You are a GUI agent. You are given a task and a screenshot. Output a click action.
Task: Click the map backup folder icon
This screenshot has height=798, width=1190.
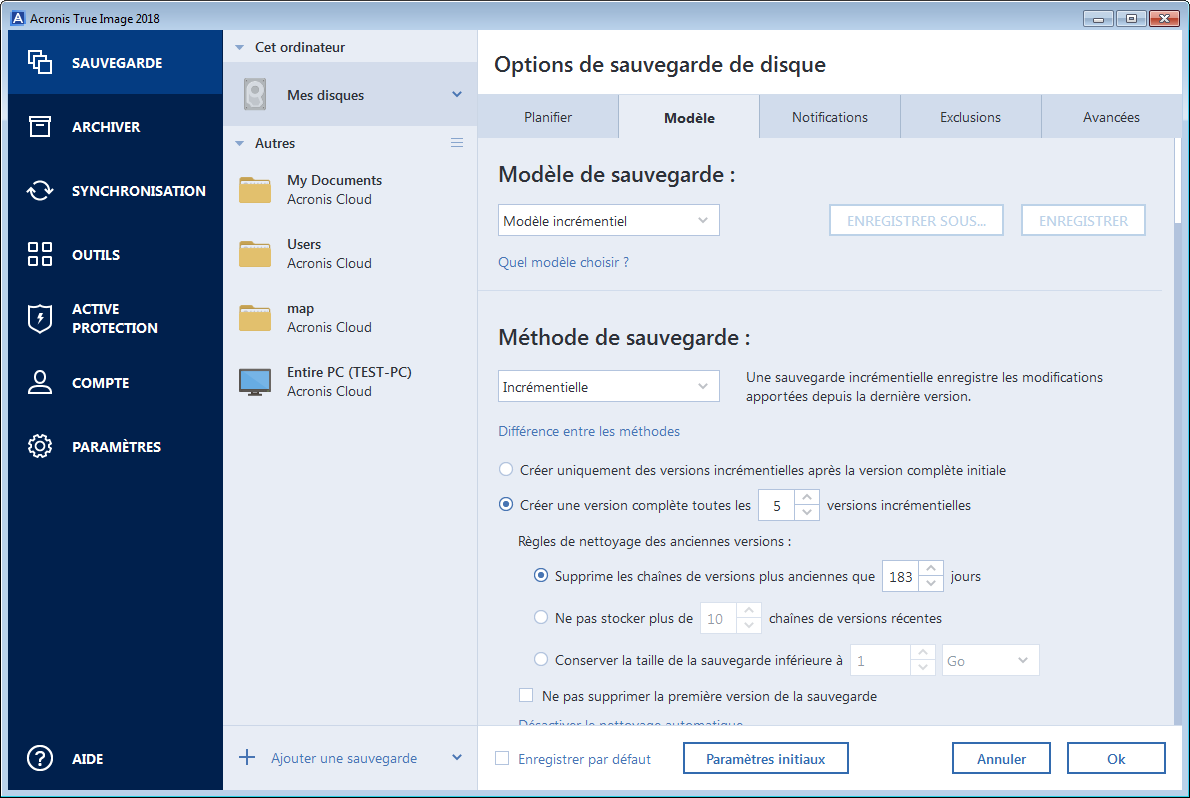(x=255, y=317)
